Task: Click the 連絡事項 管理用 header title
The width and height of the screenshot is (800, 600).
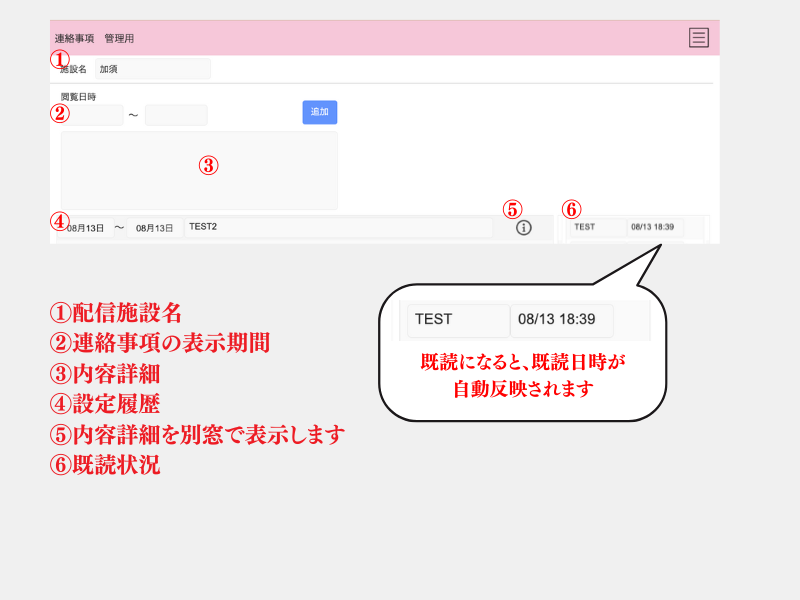Action: tap(94, 38)
